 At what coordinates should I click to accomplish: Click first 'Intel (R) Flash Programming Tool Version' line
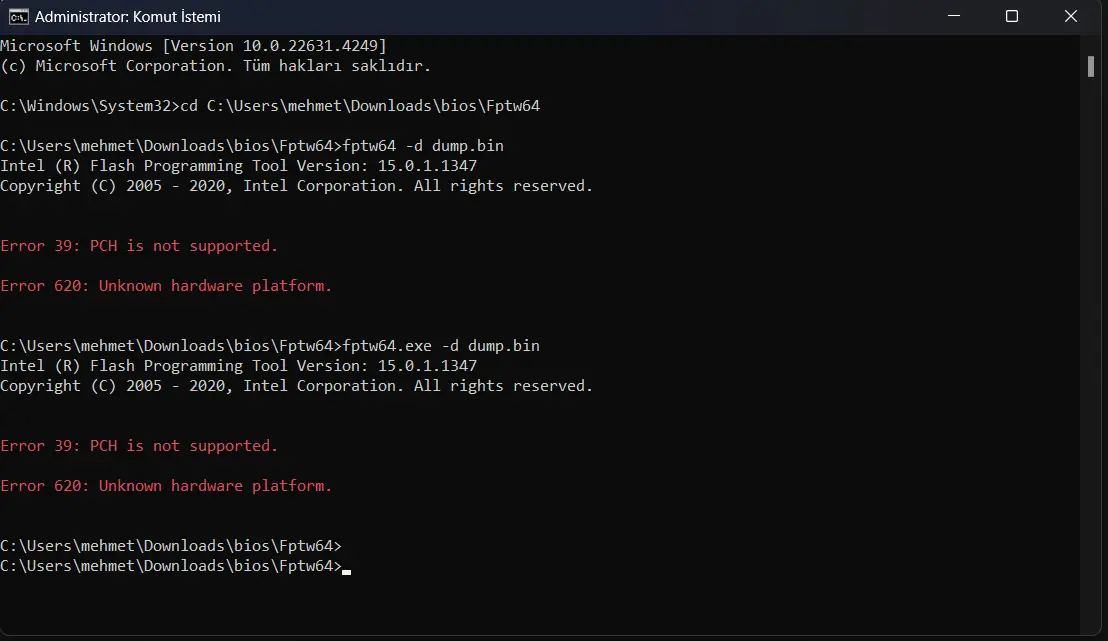[x=239, y=166]
